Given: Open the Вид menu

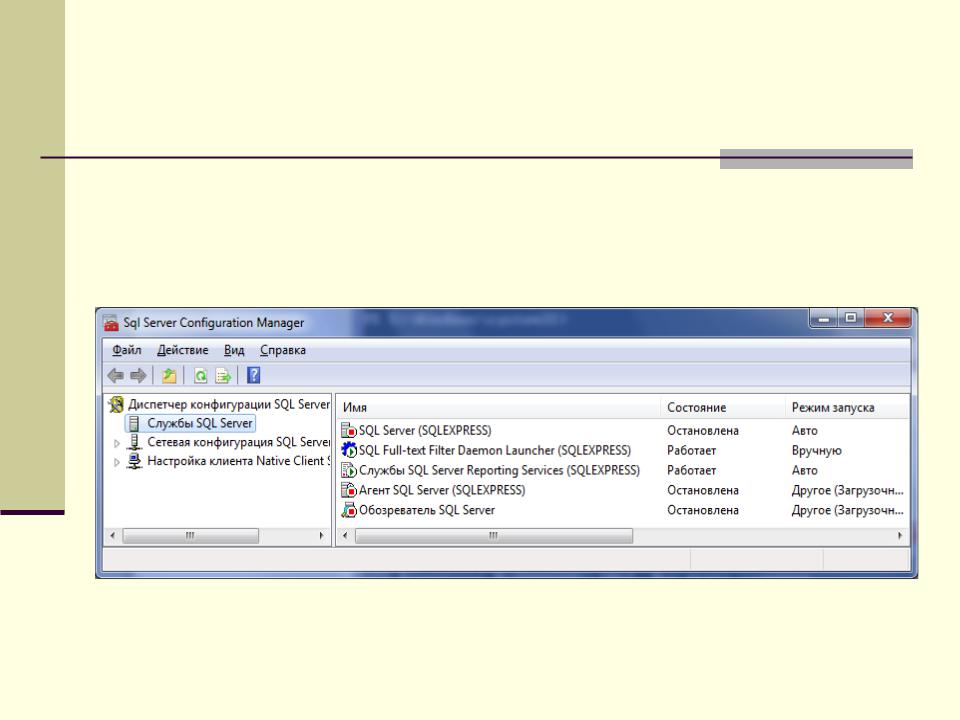Looking at the screenshot, I should click(x=234, y=350).
